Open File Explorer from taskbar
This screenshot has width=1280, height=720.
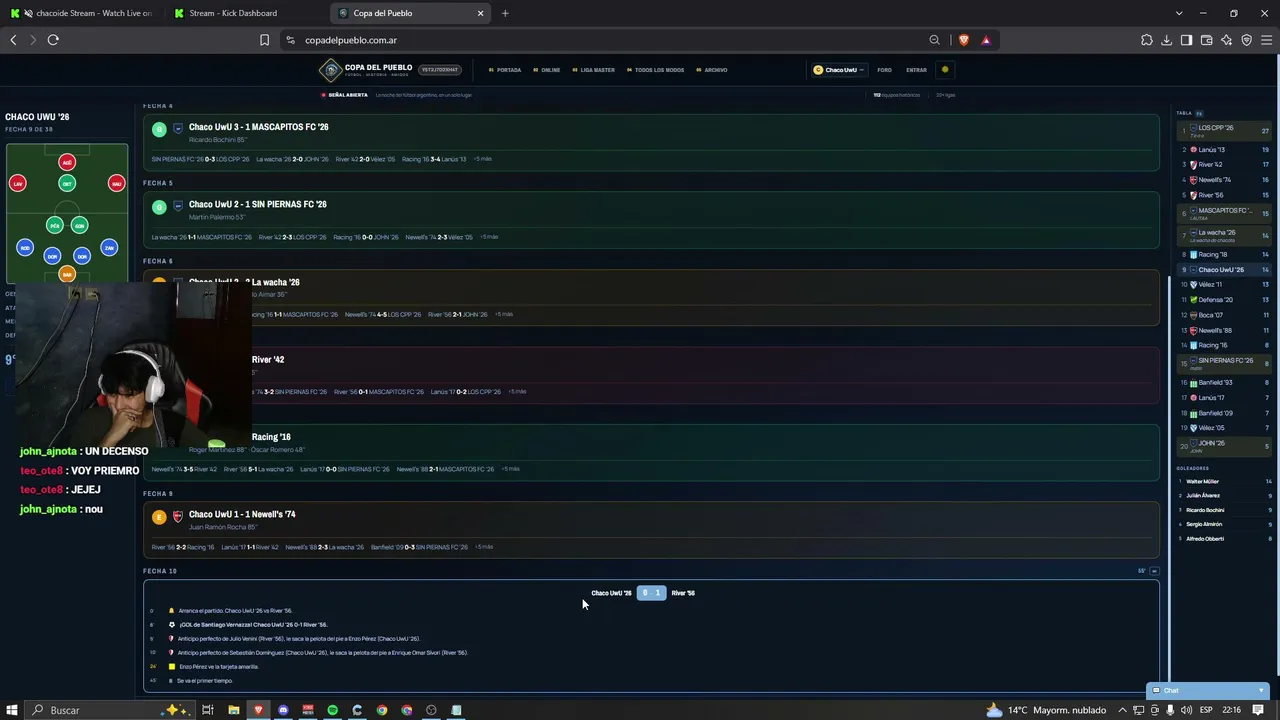[233, 710]
